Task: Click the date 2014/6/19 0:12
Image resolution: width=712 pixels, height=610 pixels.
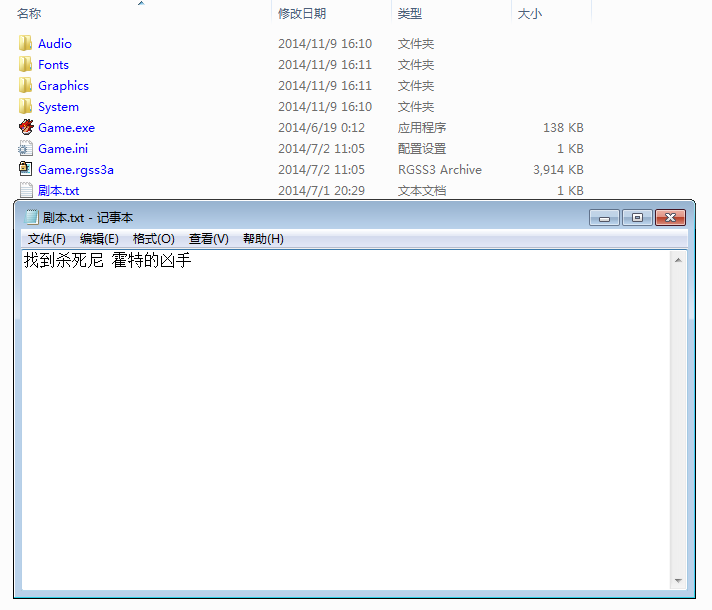Action: pos(321,128)
